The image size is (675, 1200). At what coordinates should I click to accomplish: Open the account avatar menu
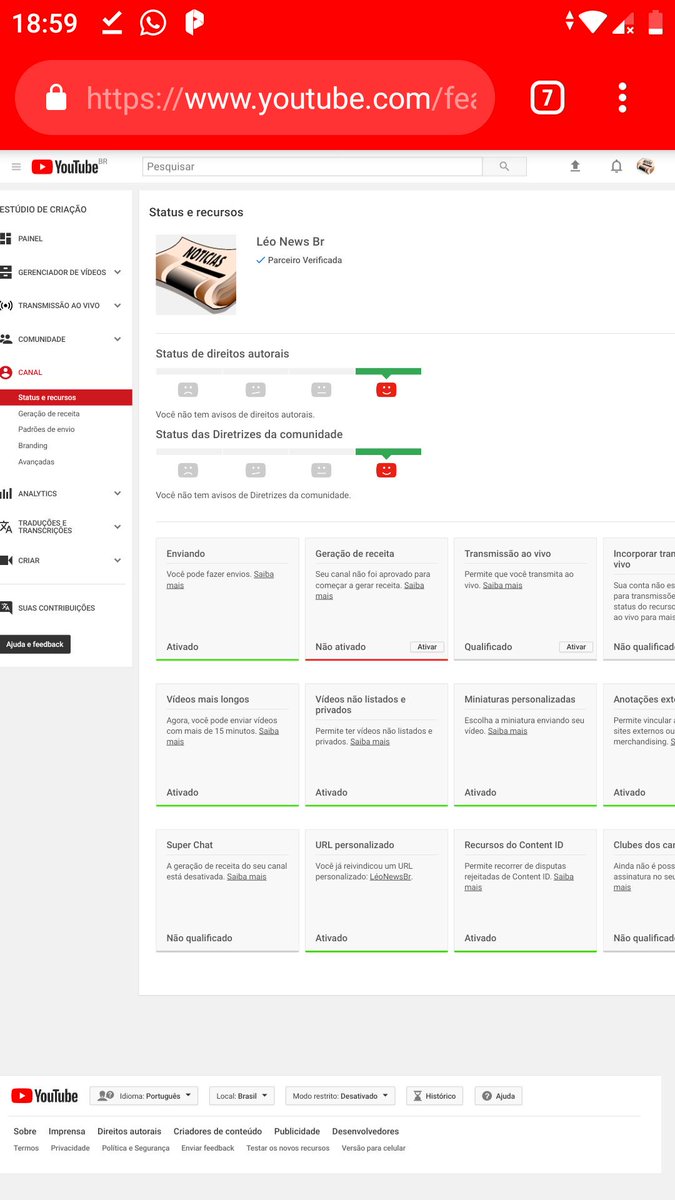[646, 167]
